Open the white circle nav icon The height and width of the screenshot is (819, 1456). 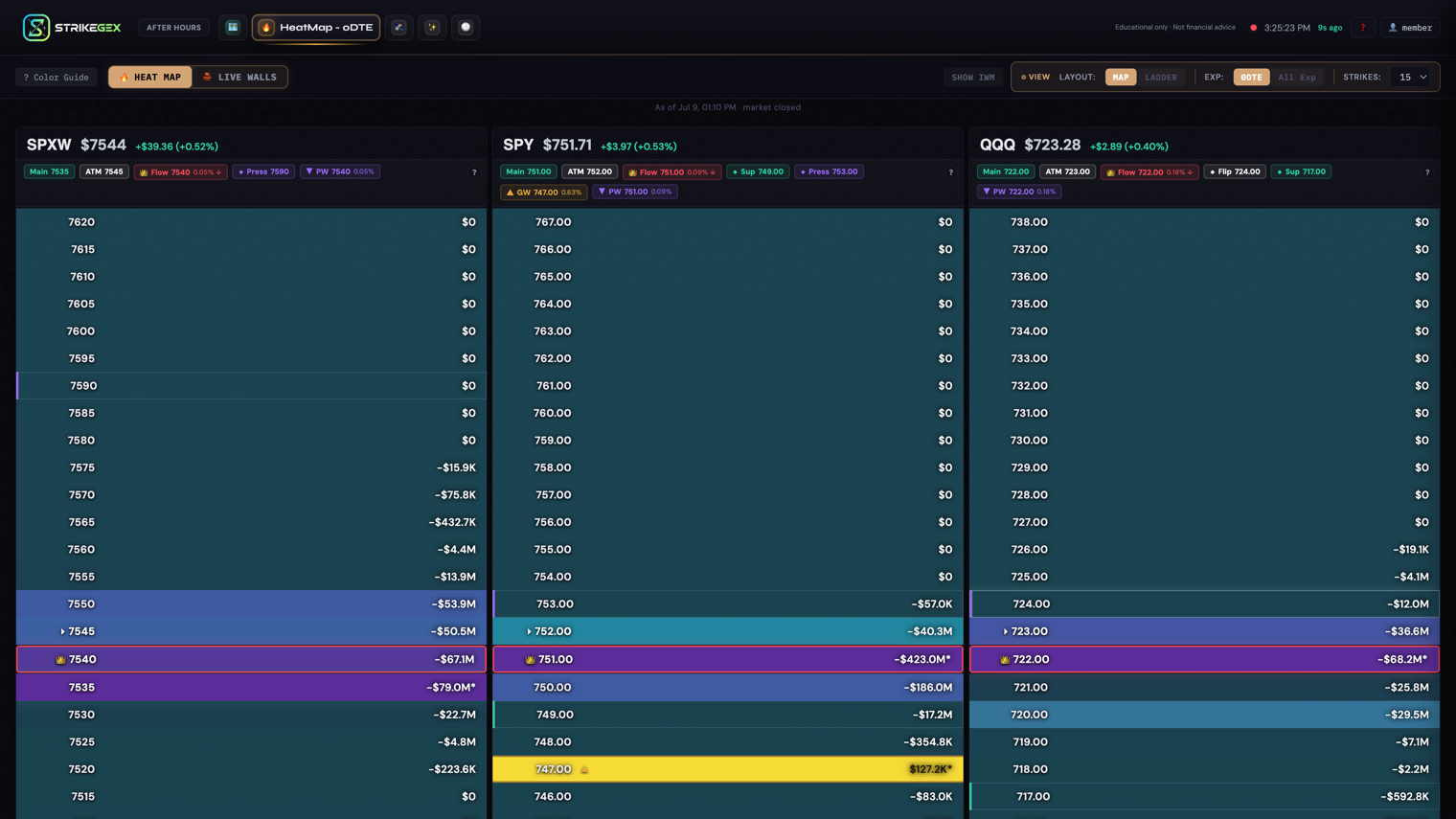tap(466, 28)
